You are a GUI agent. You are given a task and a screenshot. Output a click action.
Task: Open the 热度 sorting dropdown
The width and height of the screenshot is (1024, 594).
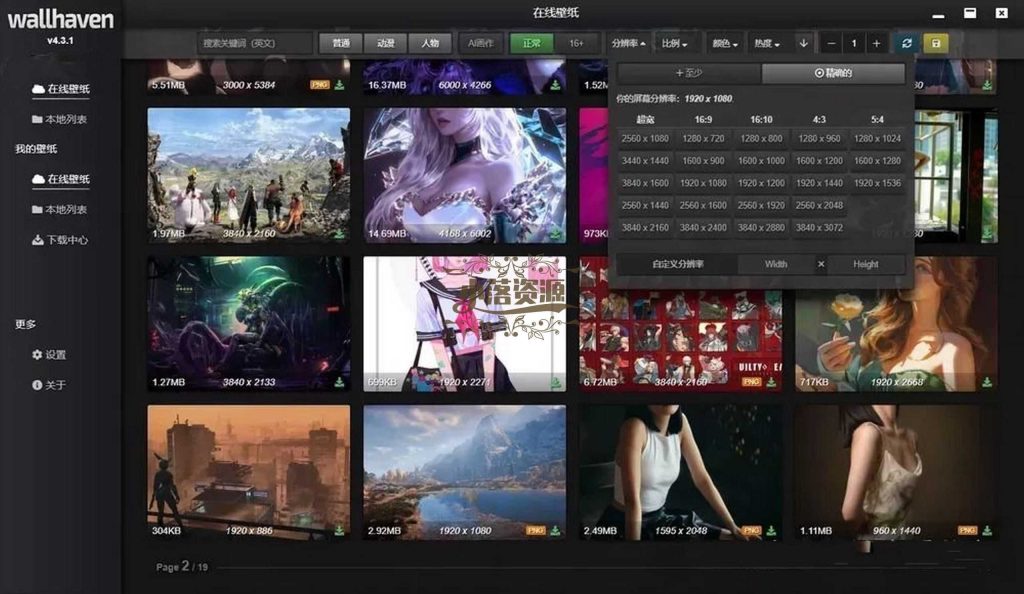pos(767,44)
